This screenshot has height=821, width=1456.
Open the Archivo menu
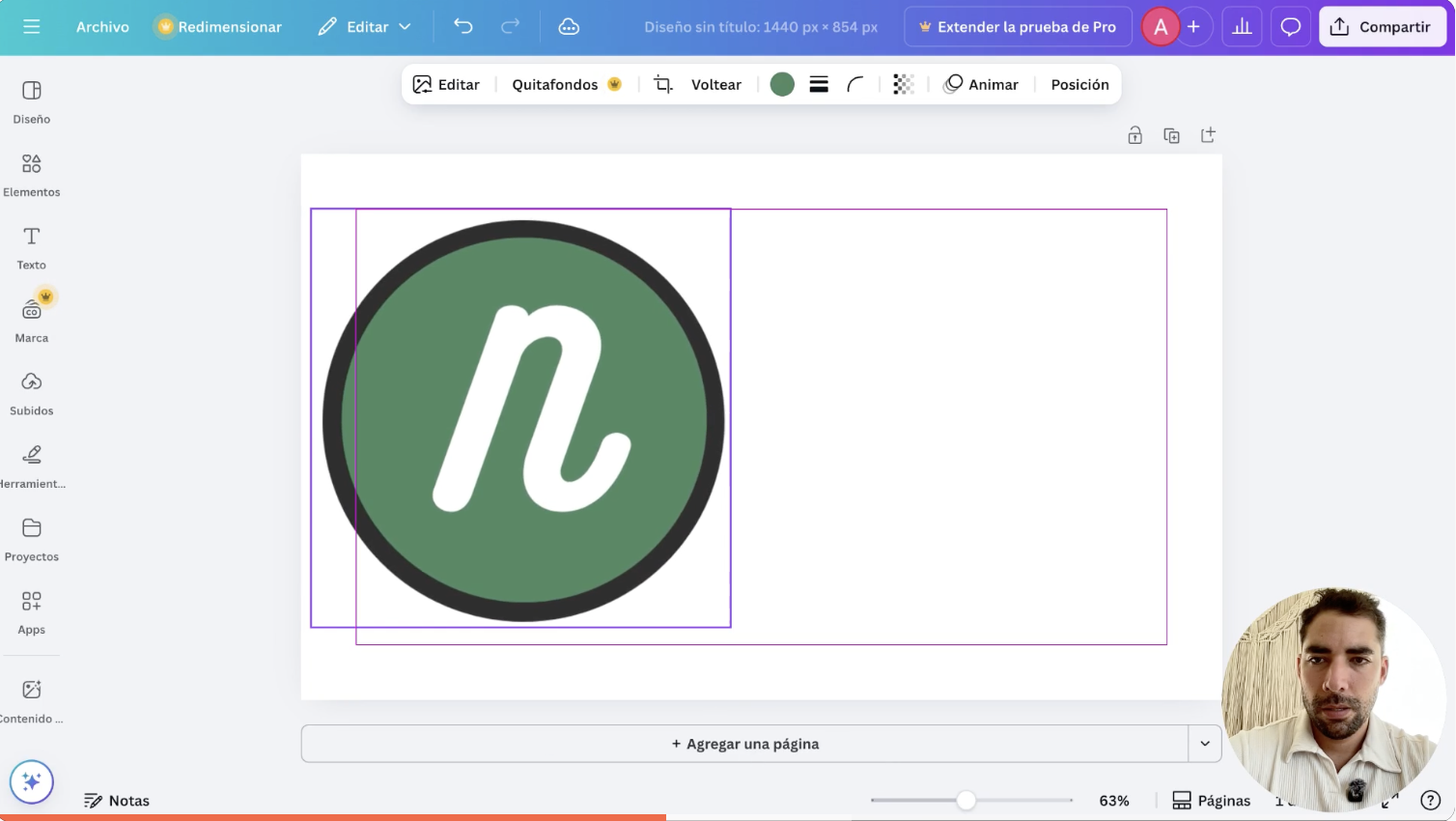(x=102, y=27)
